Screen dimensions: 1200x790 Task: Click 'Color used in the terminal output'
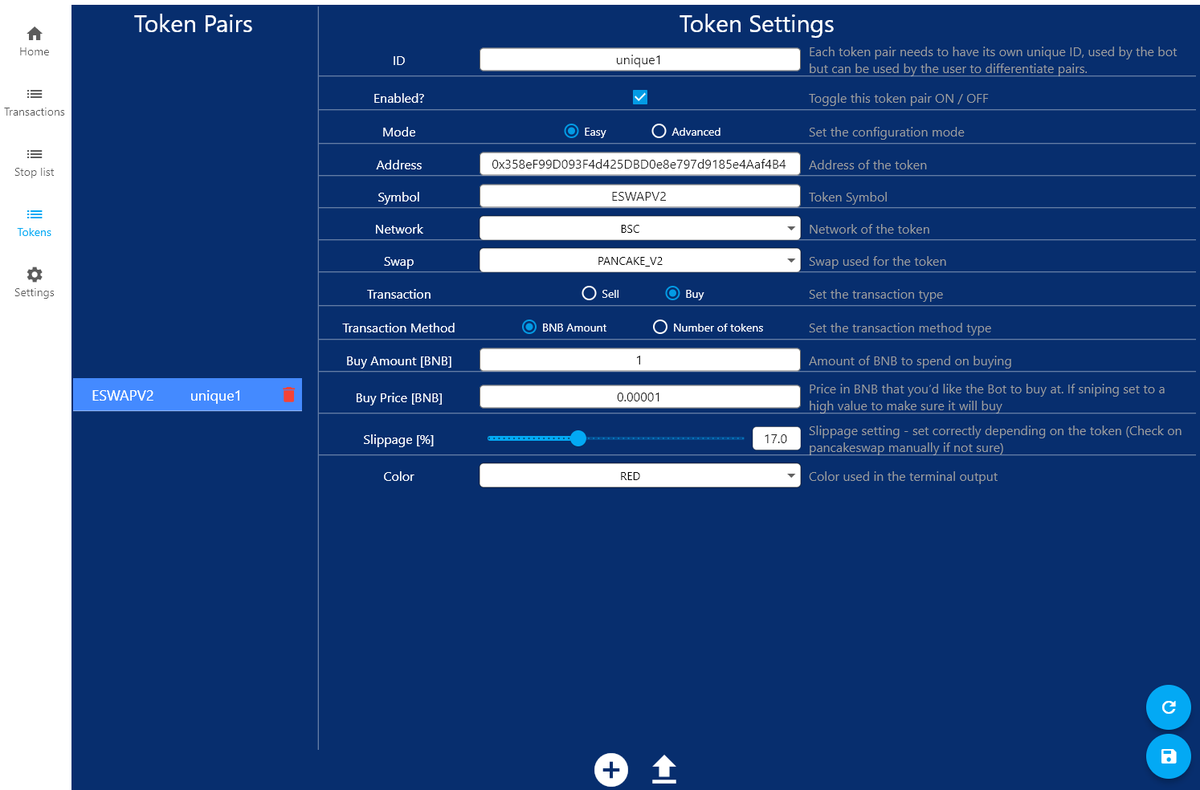[903, 477]
